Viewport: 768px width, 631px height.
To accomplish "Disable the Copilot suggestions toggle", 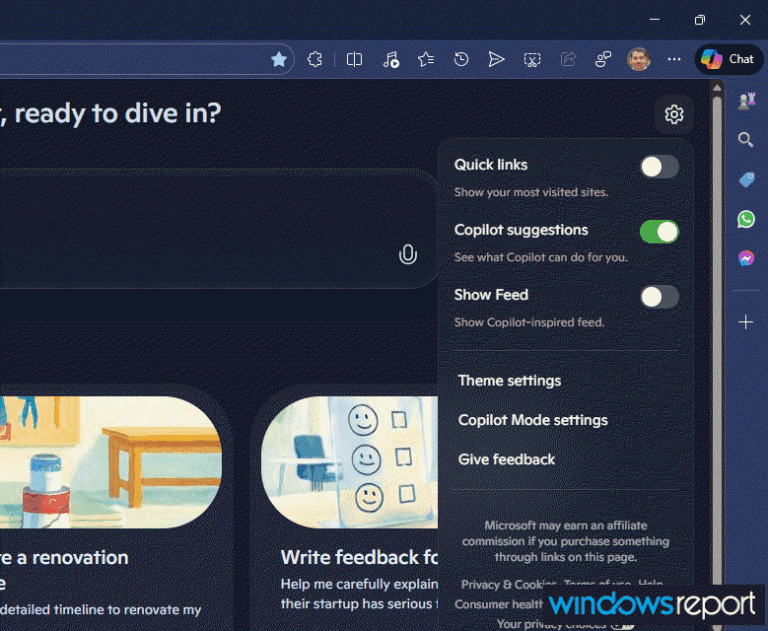I will point(659,232).
